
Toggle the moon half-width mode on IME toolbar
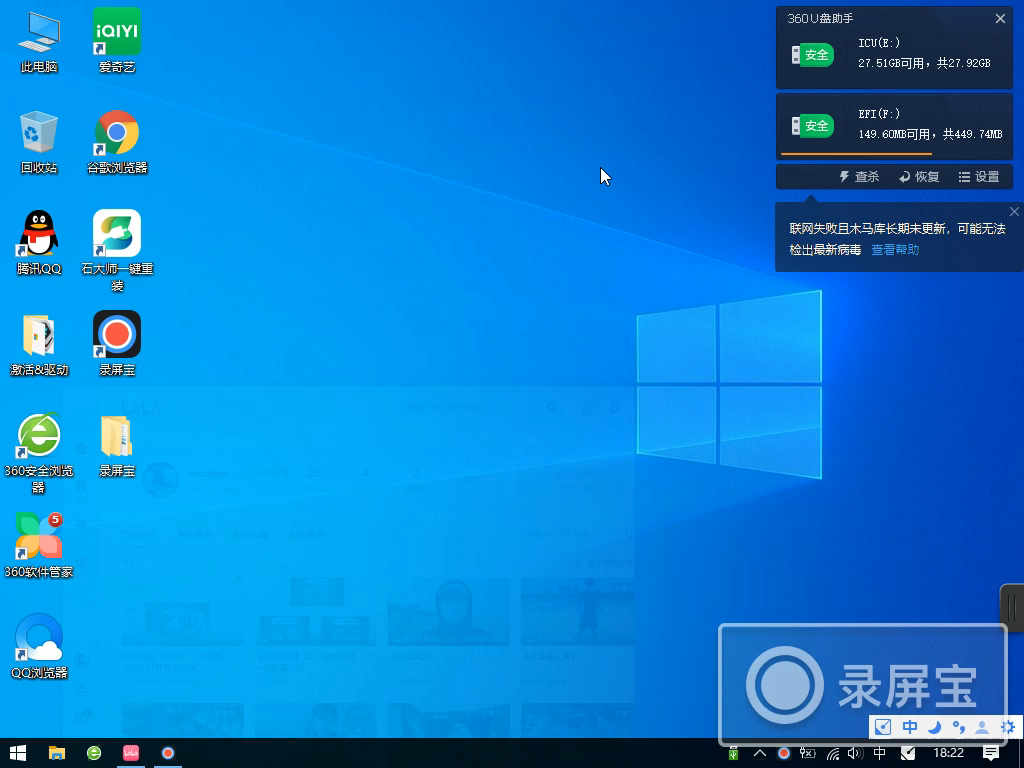click(935, 726)
